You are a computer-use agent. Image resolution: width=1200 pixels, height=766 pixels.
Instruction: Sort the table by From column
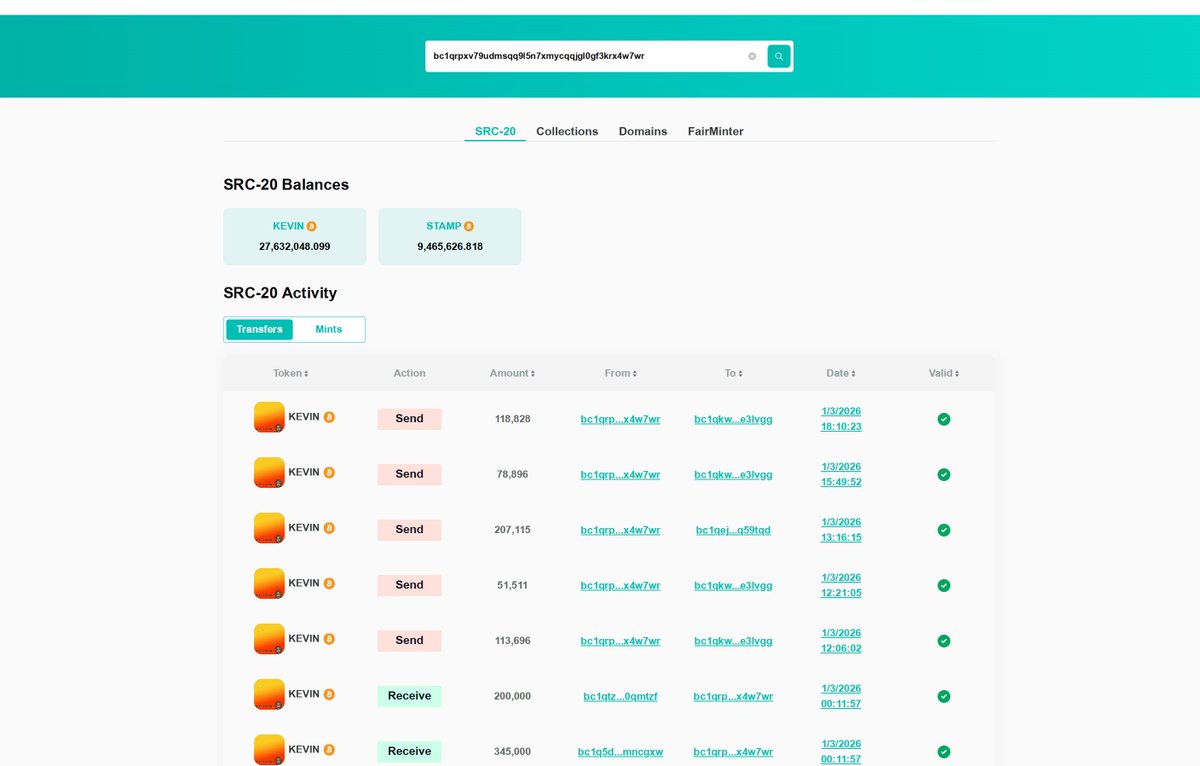pyautogui.click(x=620, y=373)
